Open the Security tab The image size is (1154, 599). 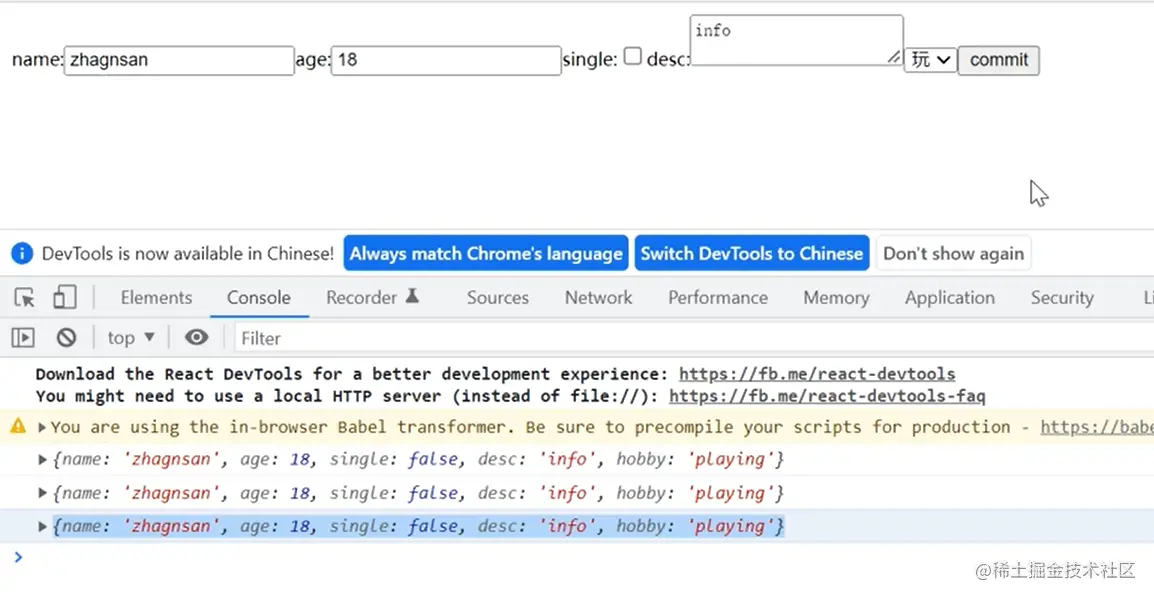click(x=1062, y=297)
